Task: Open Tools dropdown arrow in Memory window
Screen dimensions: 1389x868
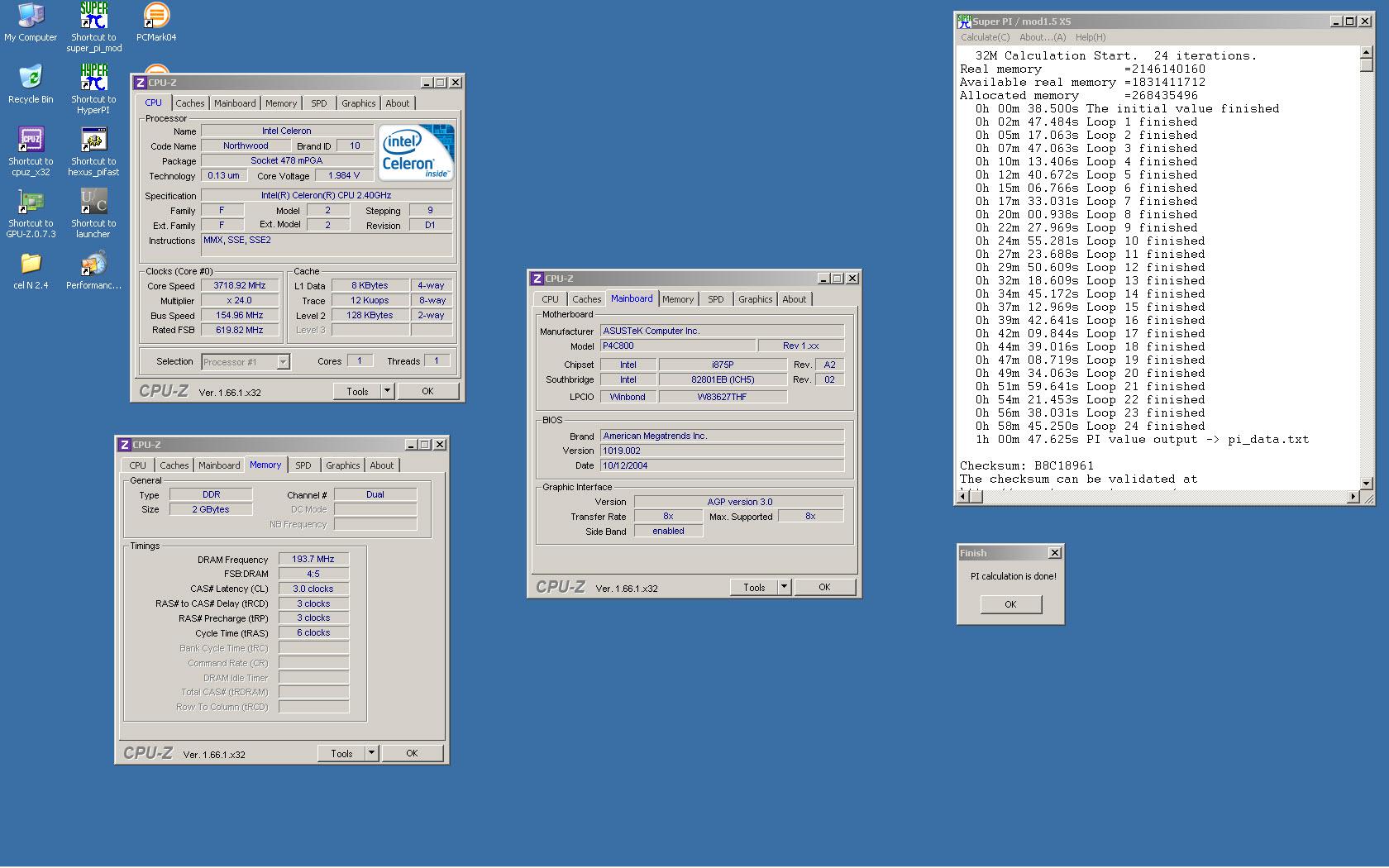Action: [371, 753]
